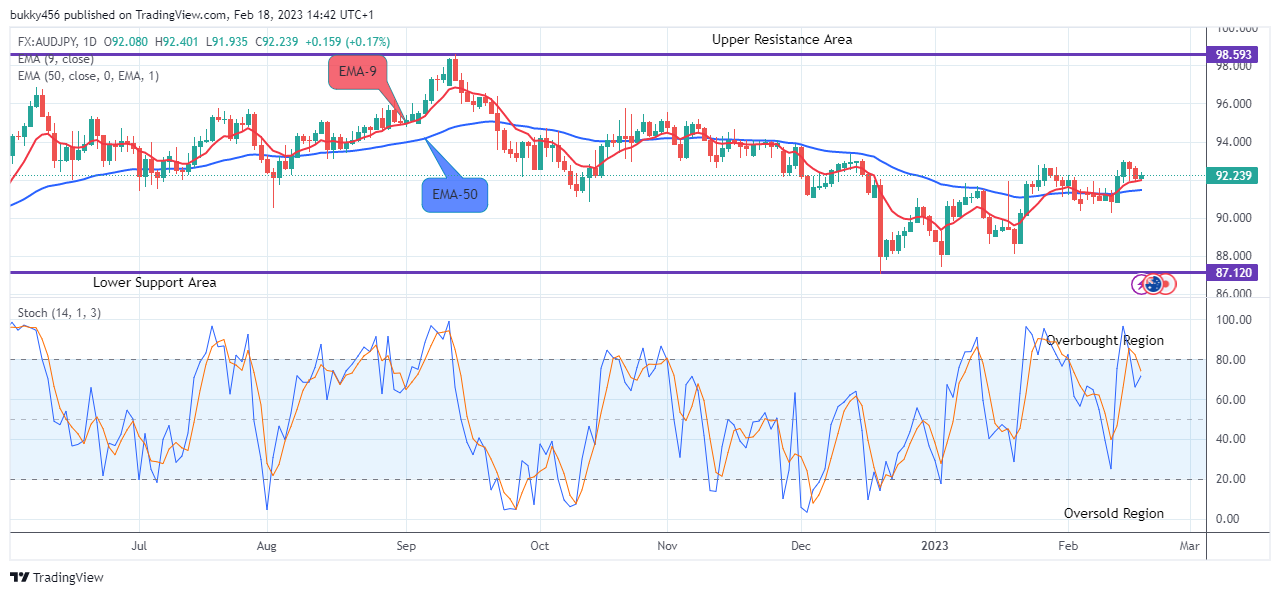
Task: Click the red EMA-9 callout bubble
Action: [x=359, y=71]
